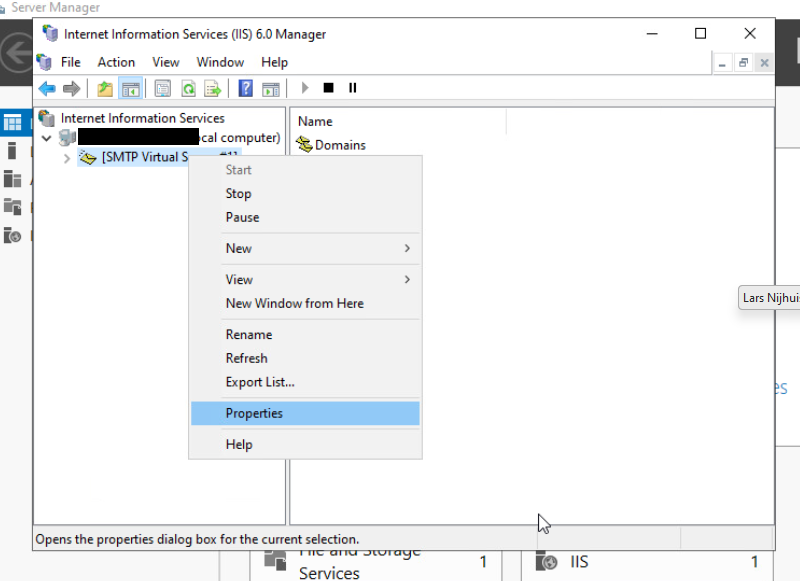Click Server Manager back navigation arrow

point(17,53)
